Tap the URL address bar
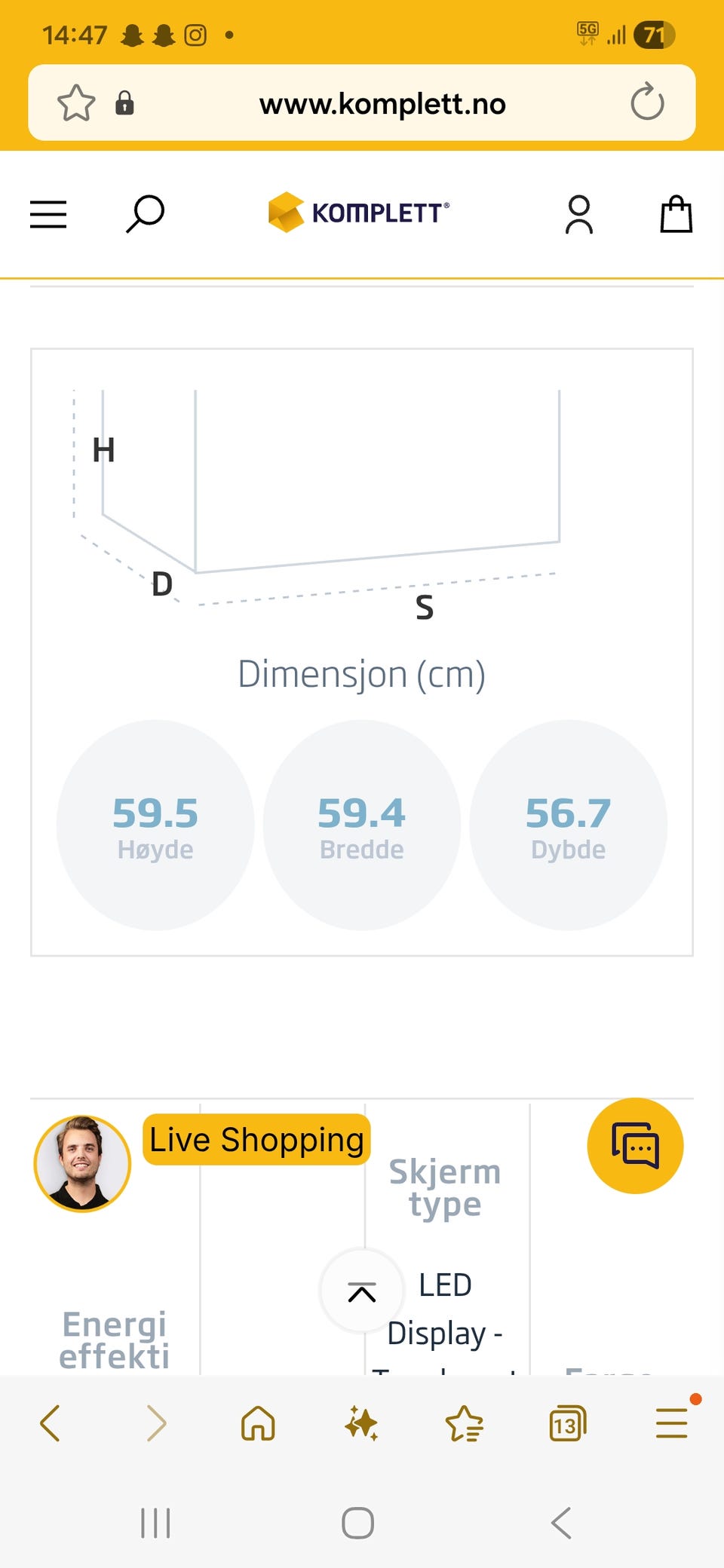The height and width of the screenshot is (1568, 724). 382,103
